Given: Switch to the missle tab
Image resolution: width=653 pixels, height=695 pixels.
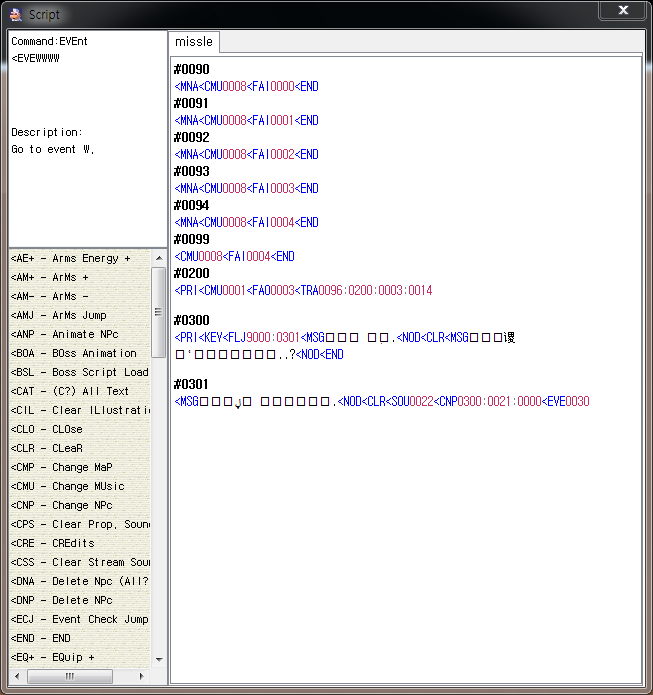Looking at the screenshot, I should (194, 42).
